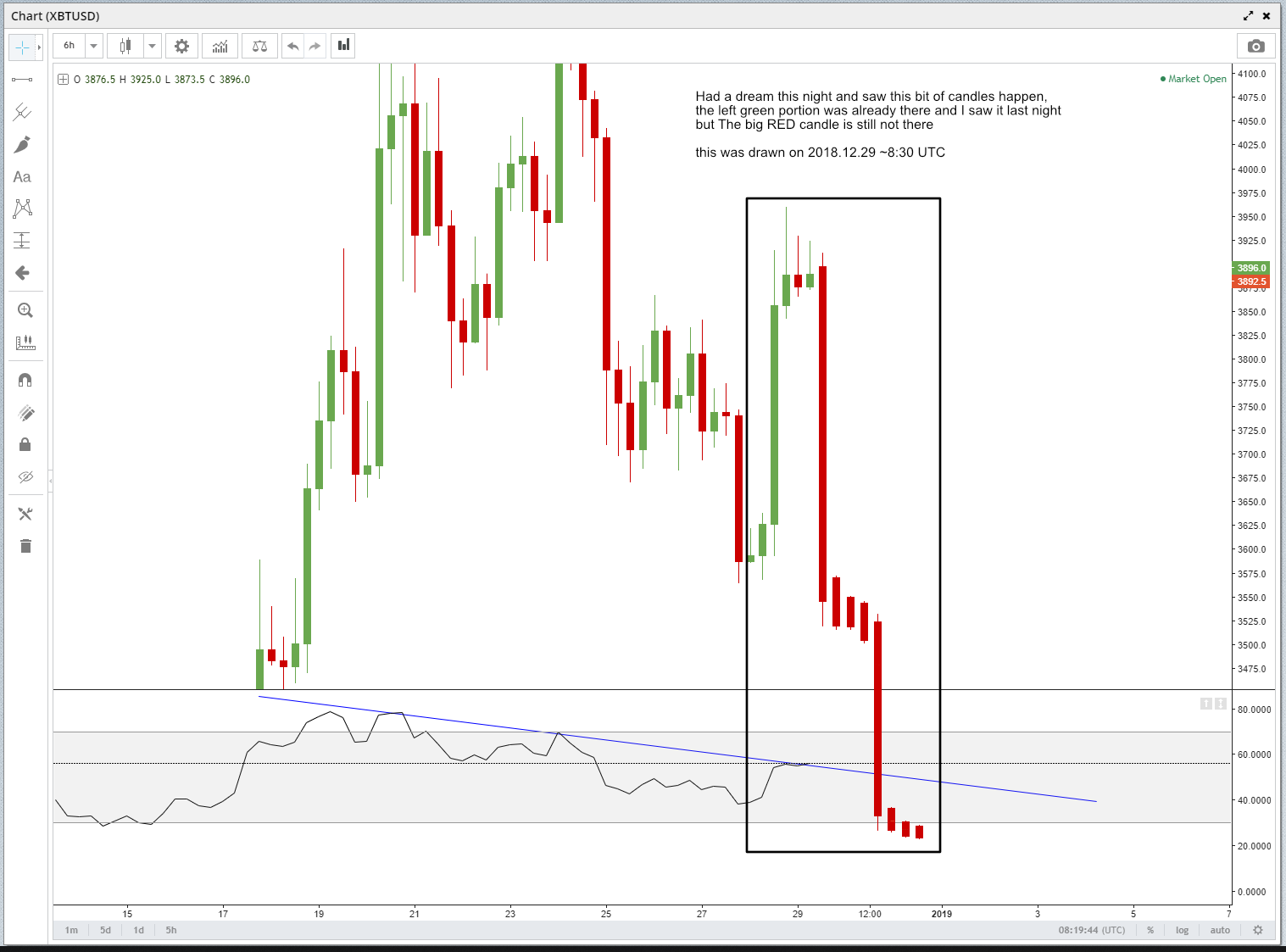Click the candlestick chart style icon
This screenshot has height=952, width=1286.
125,46
